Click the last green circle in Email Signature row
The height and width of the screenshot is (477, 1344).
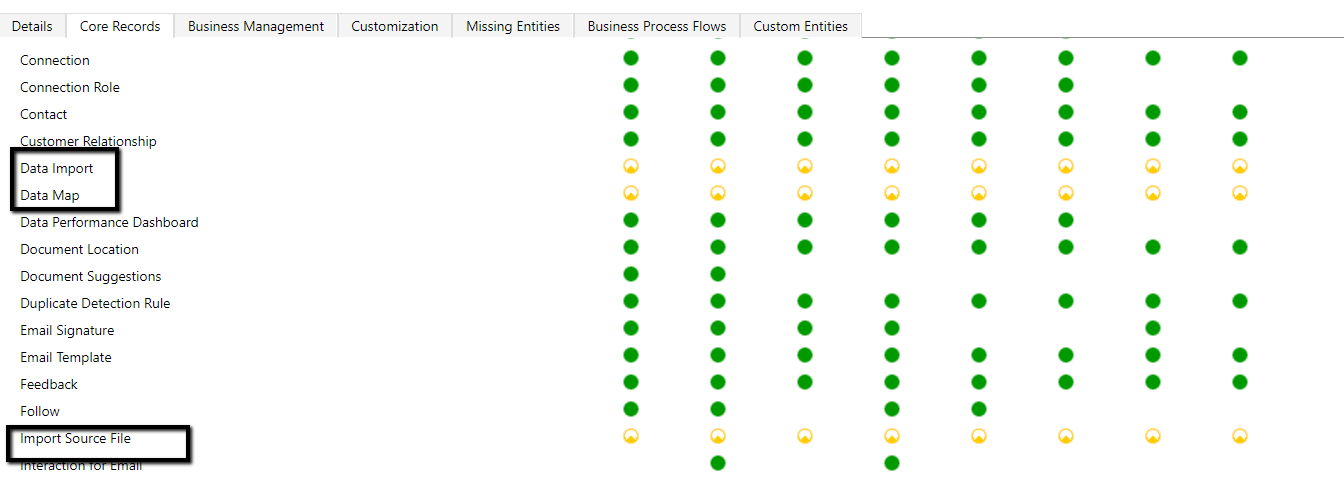pos(1153,328)
